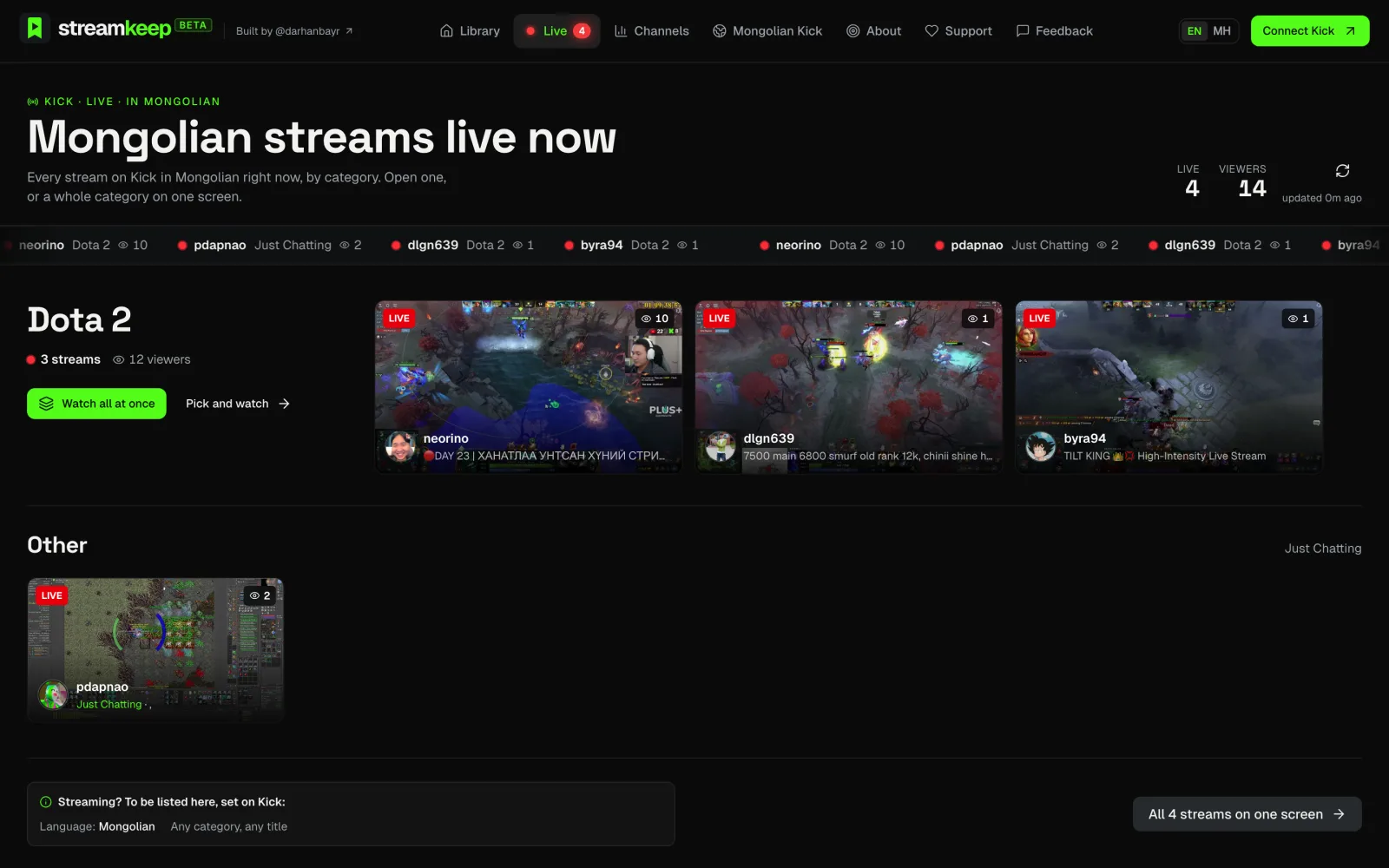Click the Watch all at once button
This screenshot has width=1389, height=868.
tap(96, 404)
